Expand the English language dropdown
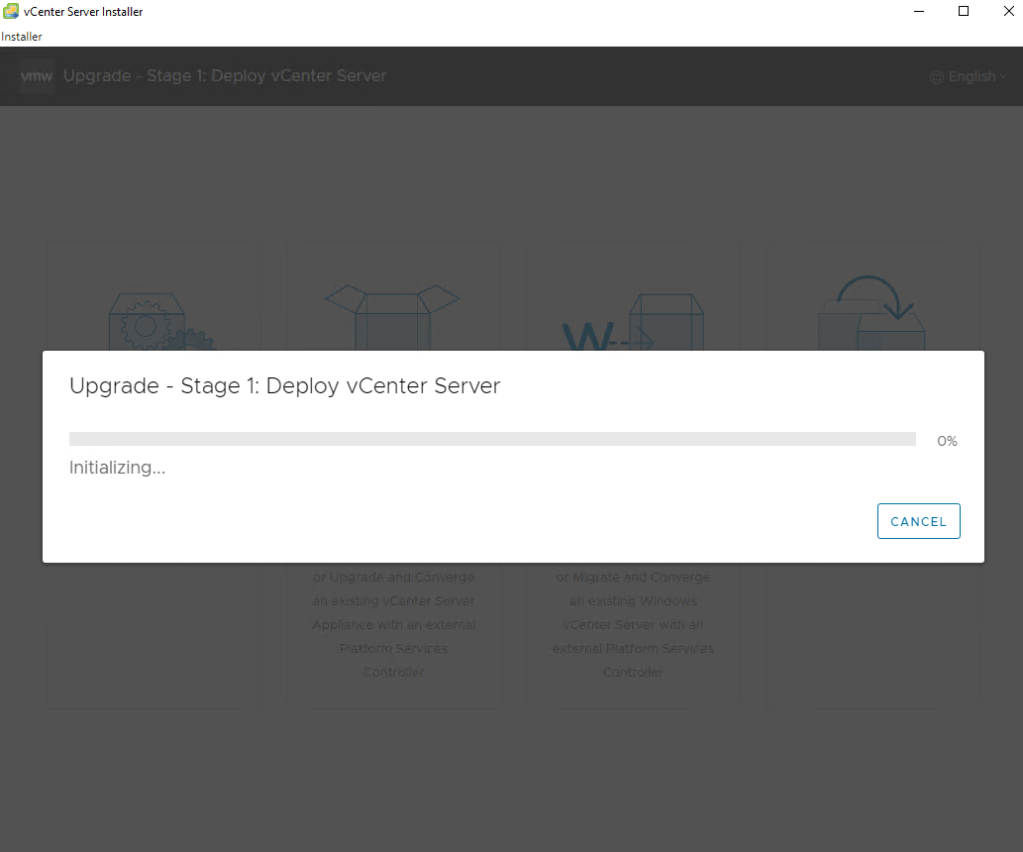The height and width of the screenshot is (852, 1023). pos(976,77)
